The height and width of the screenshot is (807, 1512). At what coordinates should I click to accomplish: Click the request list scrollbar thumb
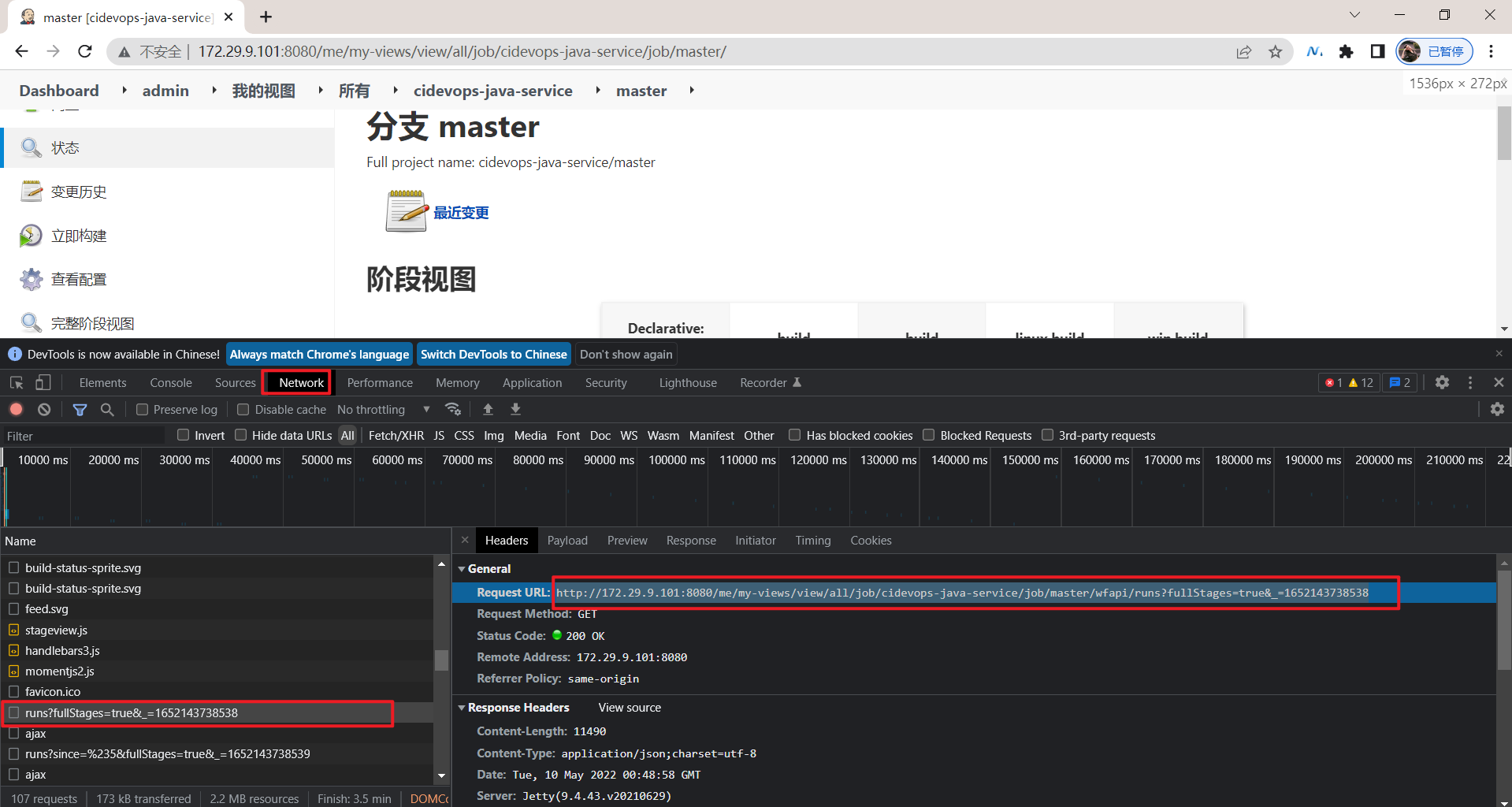click(x=441, y=660)
